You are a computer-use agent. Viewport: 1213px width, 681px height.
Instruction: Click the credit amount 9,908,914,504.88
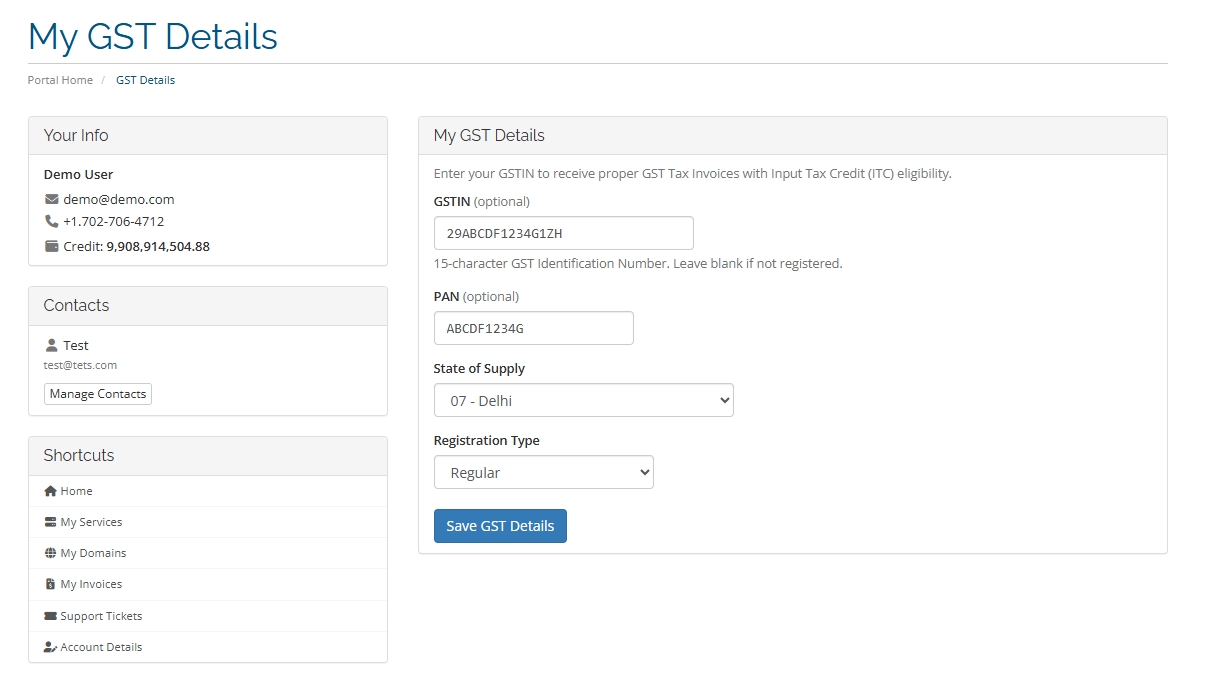point(158,246)
